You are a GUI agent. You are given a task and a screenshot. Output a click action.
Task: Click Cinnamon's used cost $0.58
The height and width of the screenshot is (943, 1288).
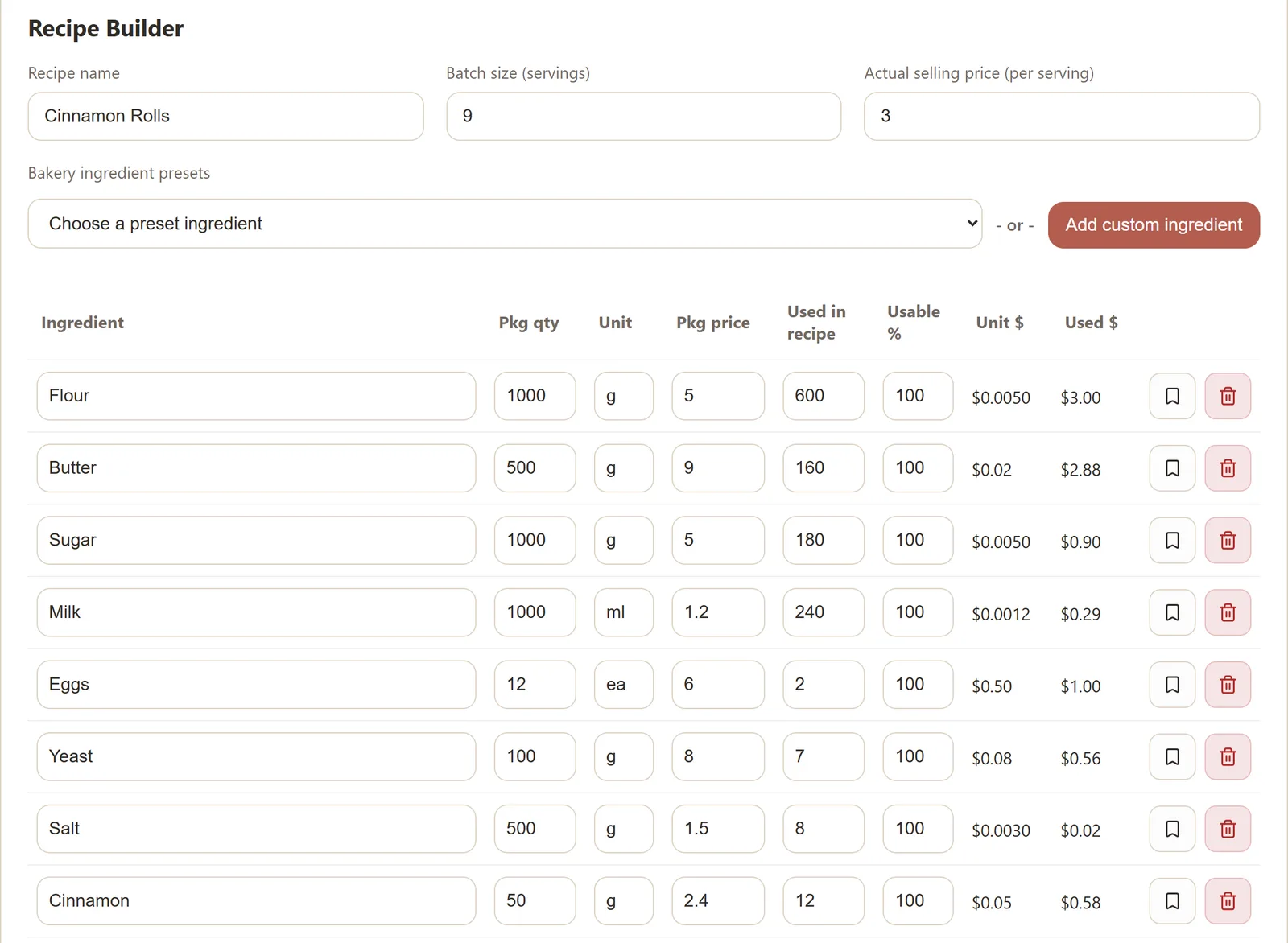pyautogui.click(x=1080, y=903)
